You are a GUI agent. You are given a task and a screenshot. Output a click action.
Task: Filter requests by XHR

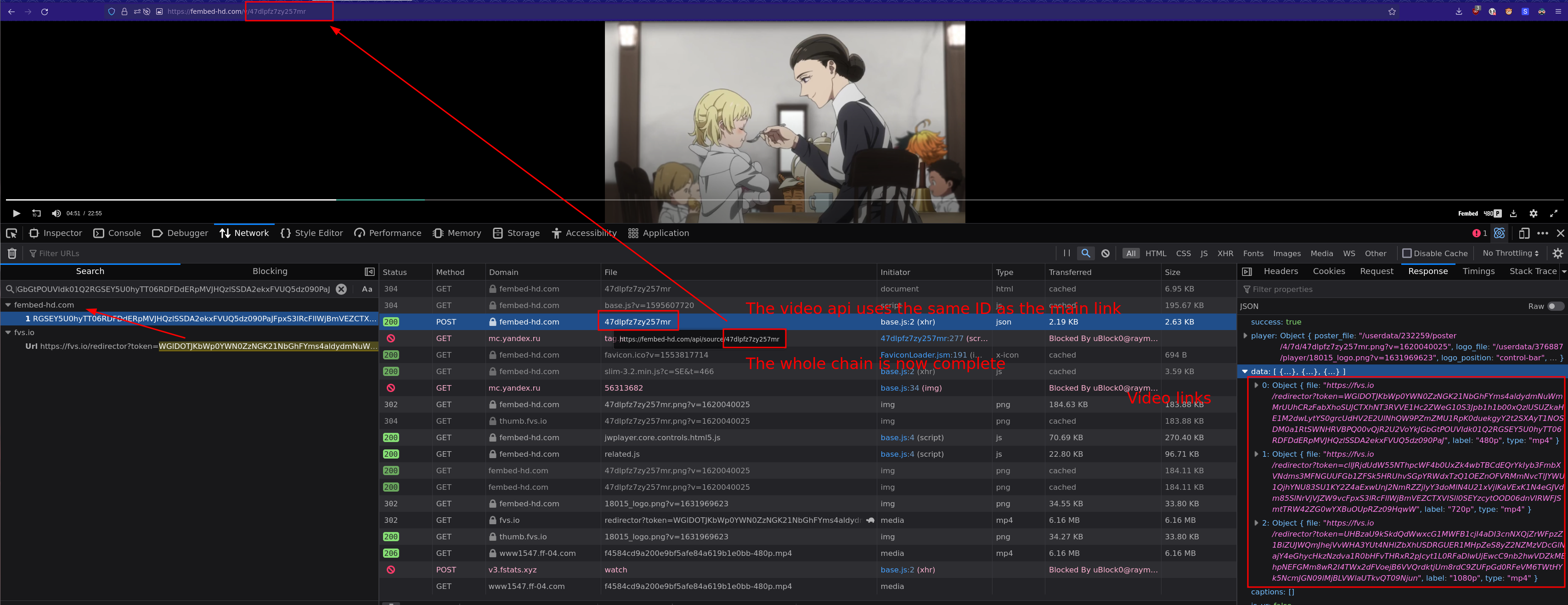1225,253
